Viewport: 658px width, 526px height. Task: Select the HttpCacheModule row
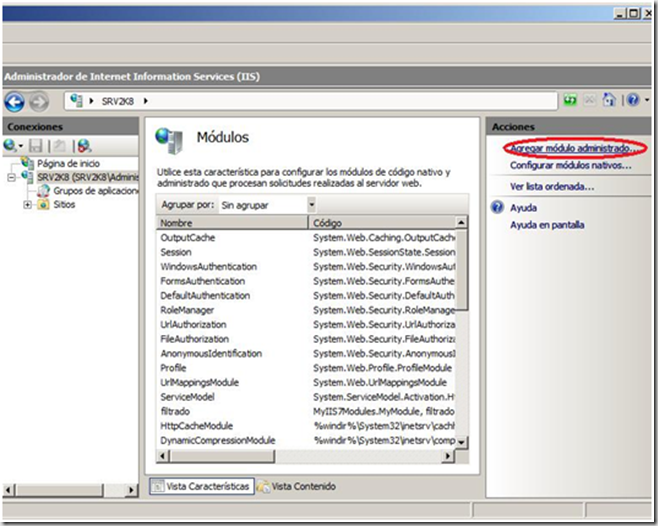306,426
